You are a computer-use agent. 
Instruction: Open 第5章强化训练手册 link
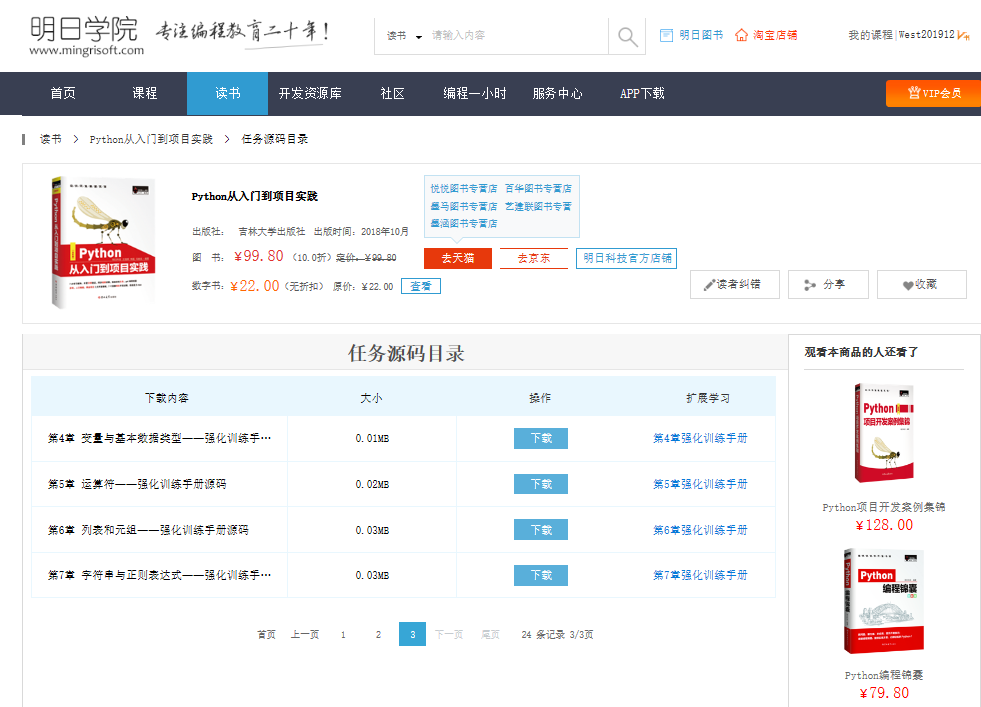click(x=700, y=484)
